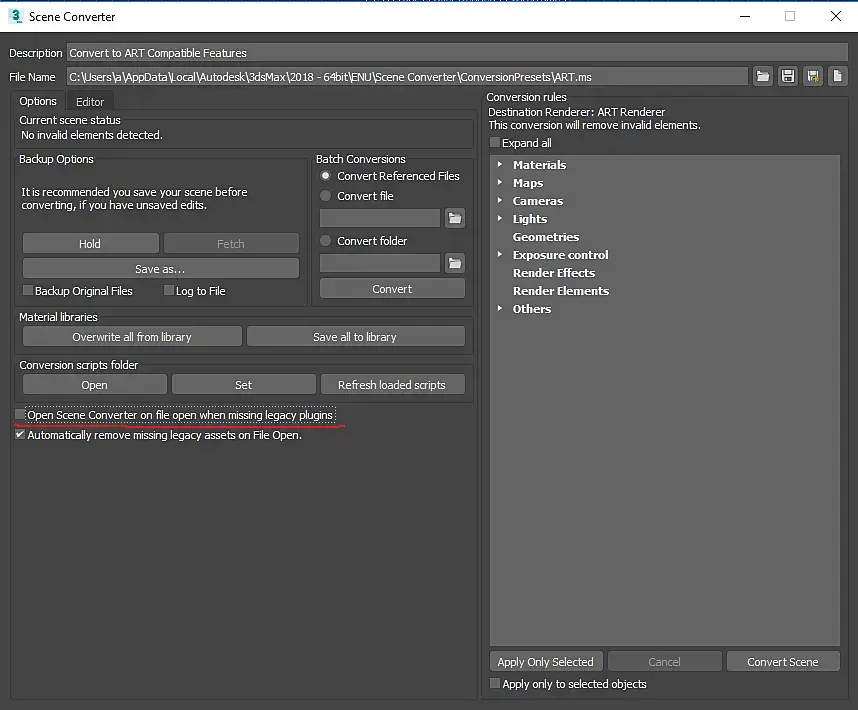
Task: Select the Exposure control label in rules tree
Action: 560,255
